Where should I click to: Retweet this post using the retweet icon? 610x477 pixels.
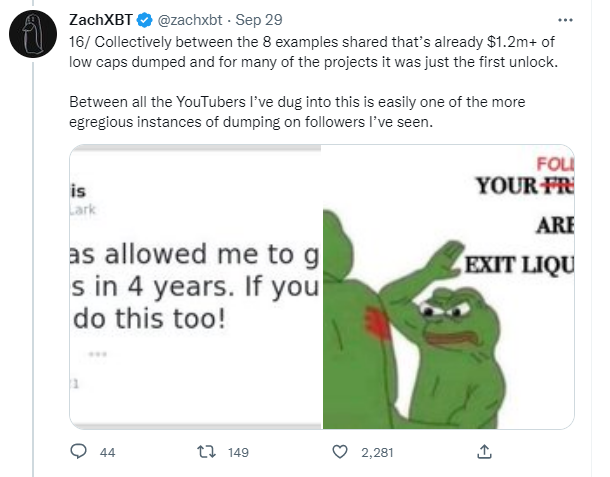[x=206, y=452]
